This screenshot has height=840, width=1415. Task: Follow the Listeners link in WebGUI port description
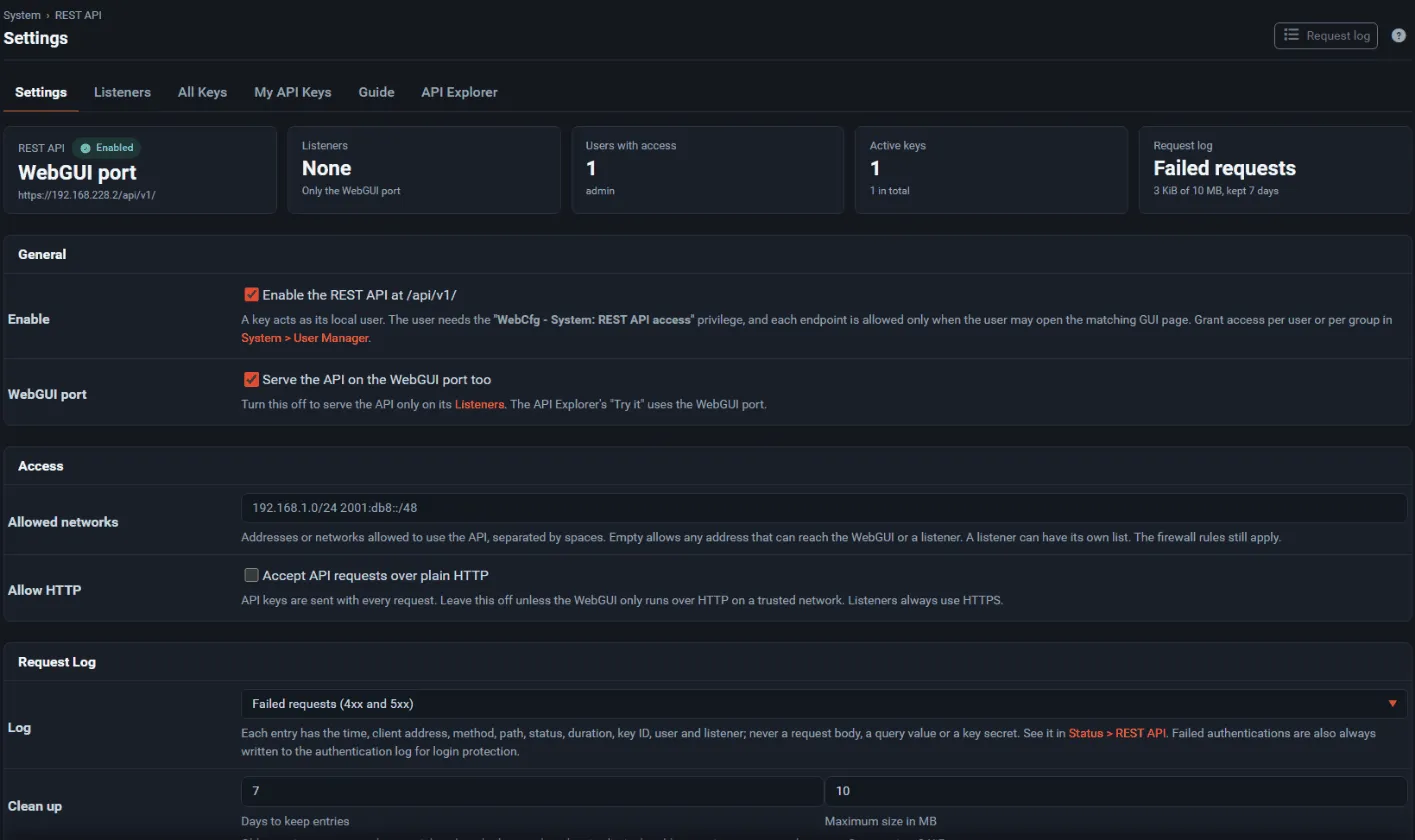click(479, 404)
